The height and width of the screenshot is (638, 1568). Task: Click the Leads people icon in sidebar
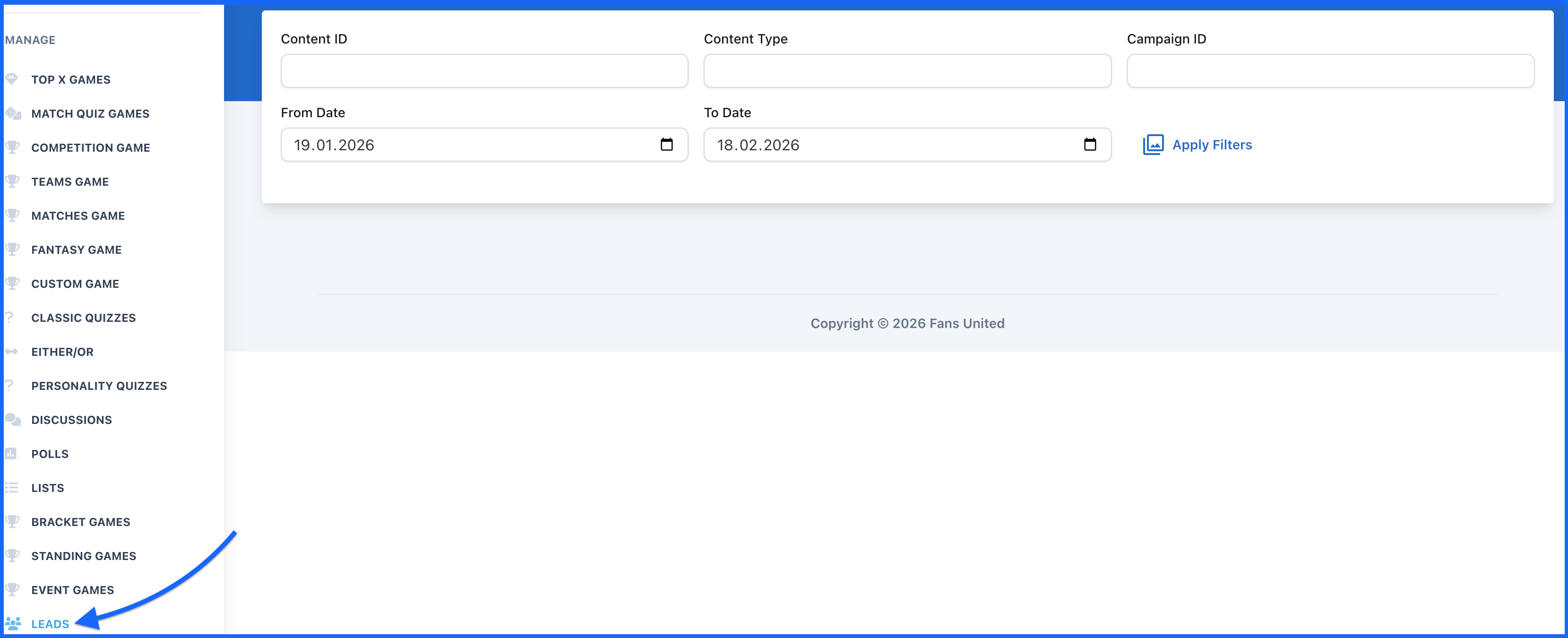point(13,623)
